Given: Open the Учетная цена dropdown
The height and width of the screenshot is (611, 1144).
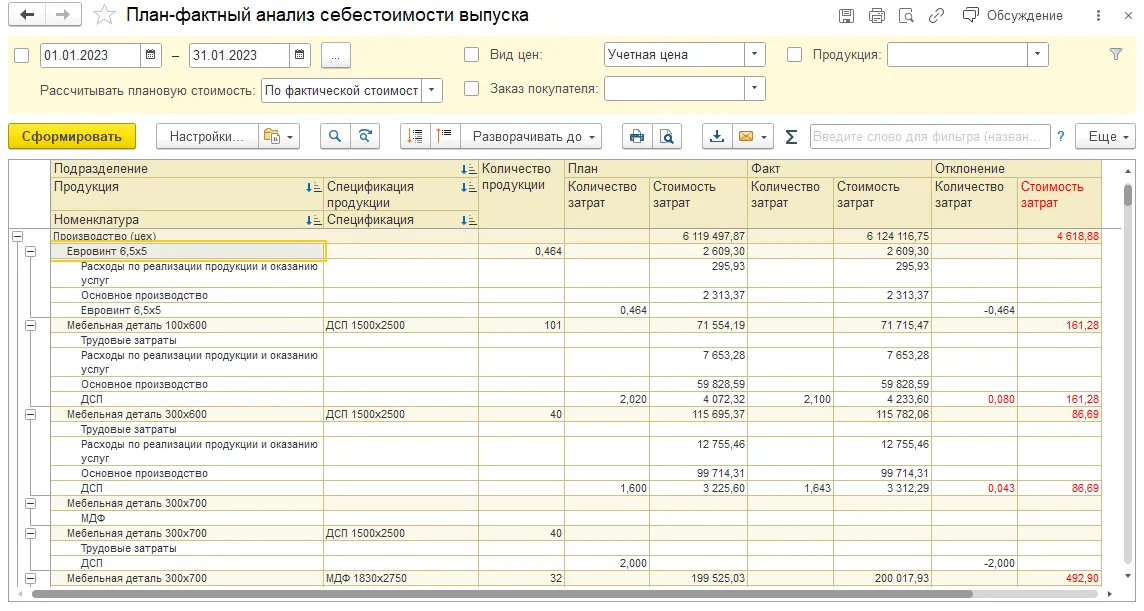Looking at the screenshot, I should point(754,55).
